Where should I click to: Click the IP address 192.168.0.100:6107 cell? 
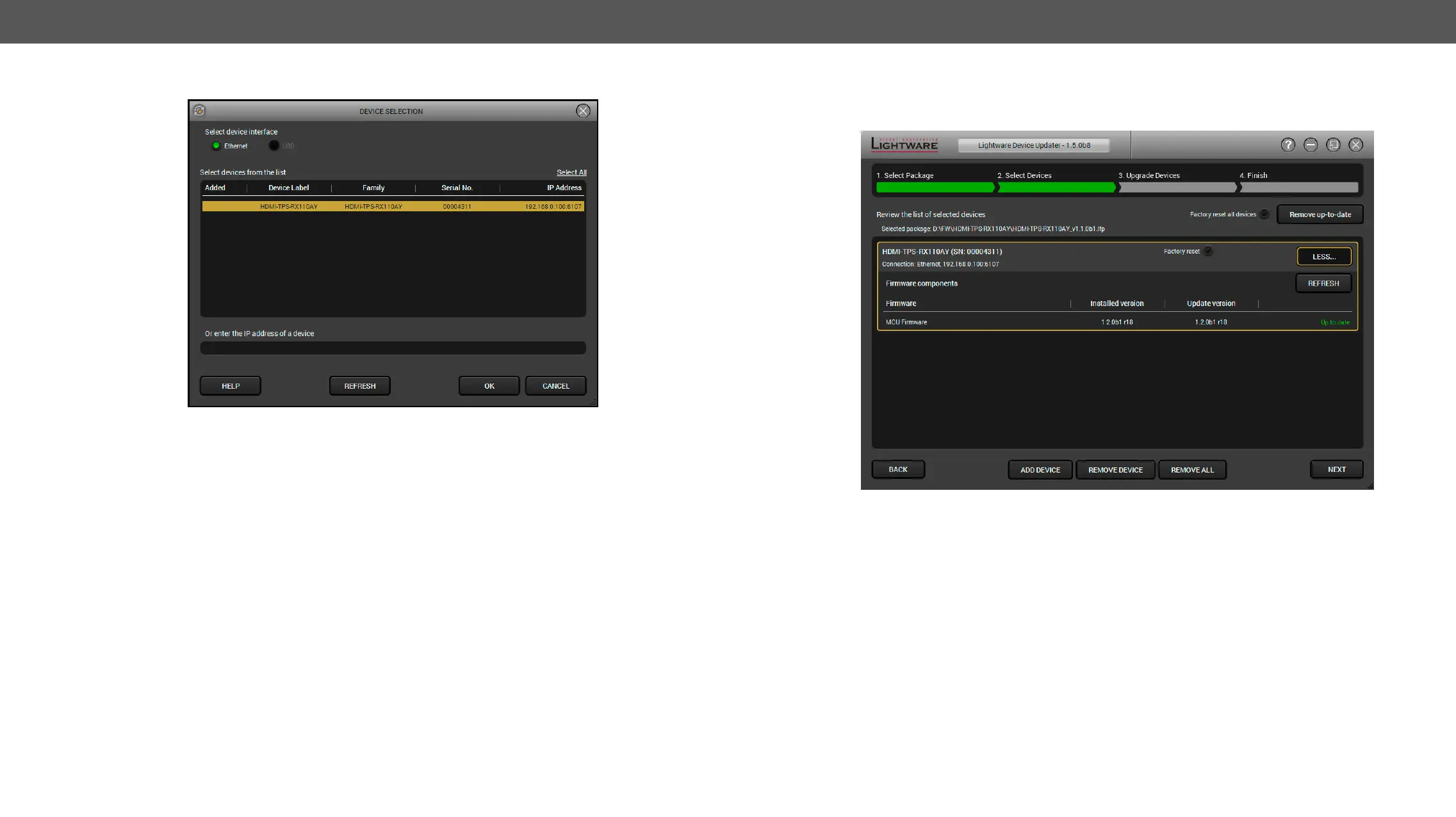click(x=553, y=207)
